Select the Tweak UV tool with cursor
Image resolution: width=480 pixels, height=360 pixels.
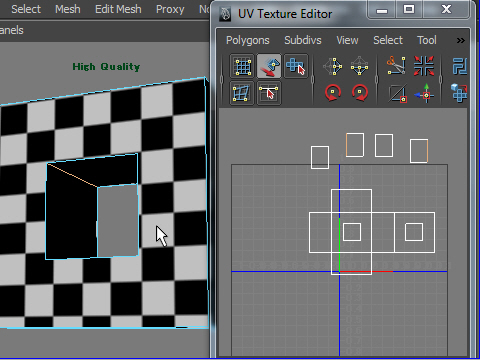click(x=269, y=93)
